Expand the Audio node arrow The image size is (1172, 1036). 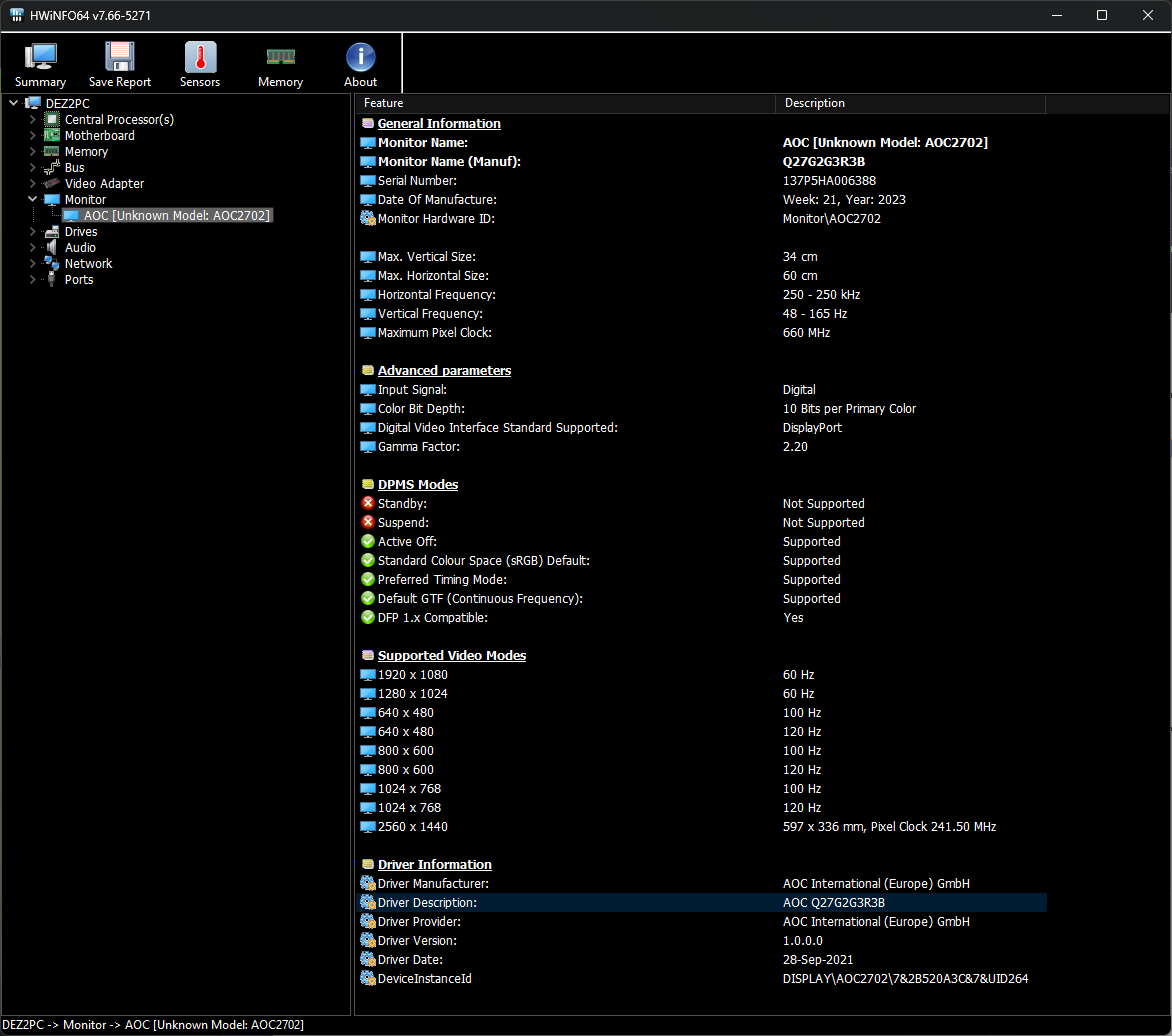click(32, 247)
